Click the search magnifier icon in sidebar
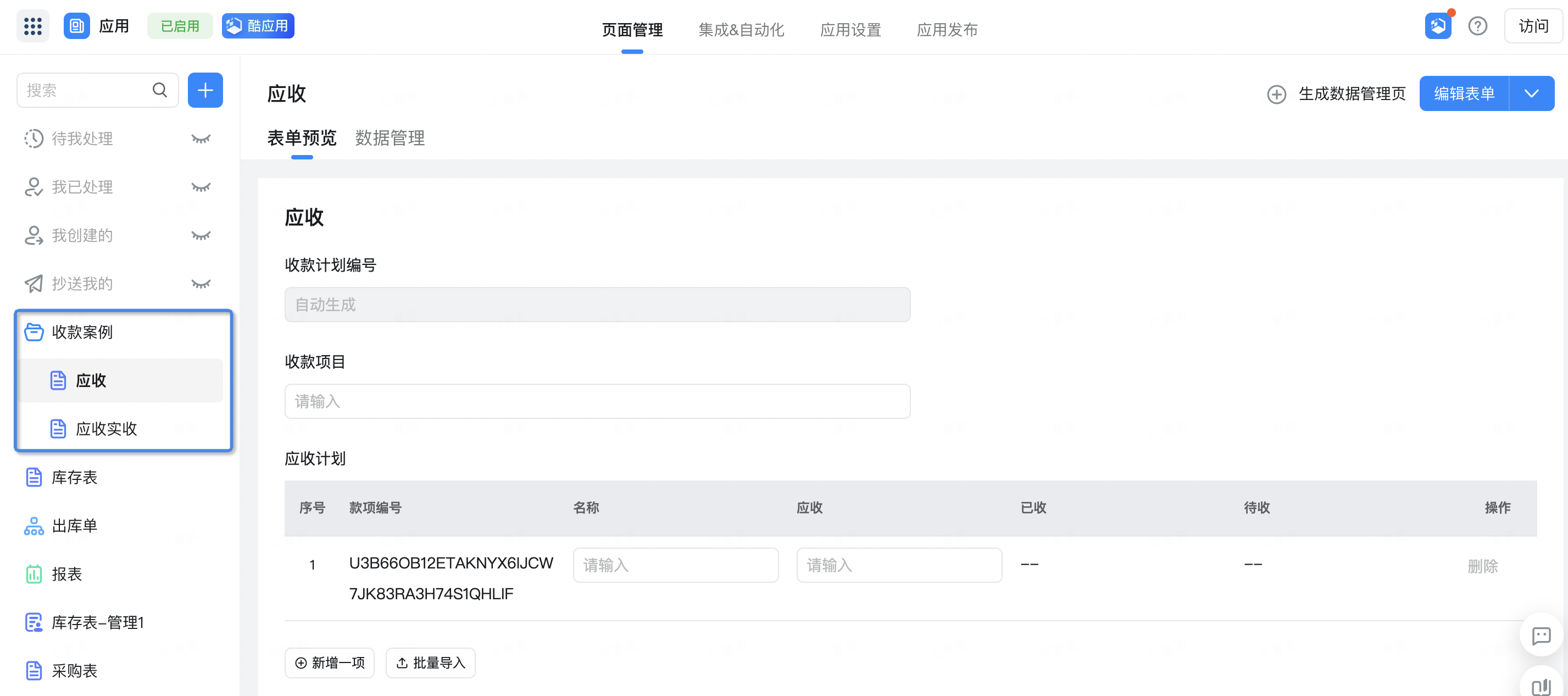Screen dimensions: 1568x696 [x=159, y=90]
